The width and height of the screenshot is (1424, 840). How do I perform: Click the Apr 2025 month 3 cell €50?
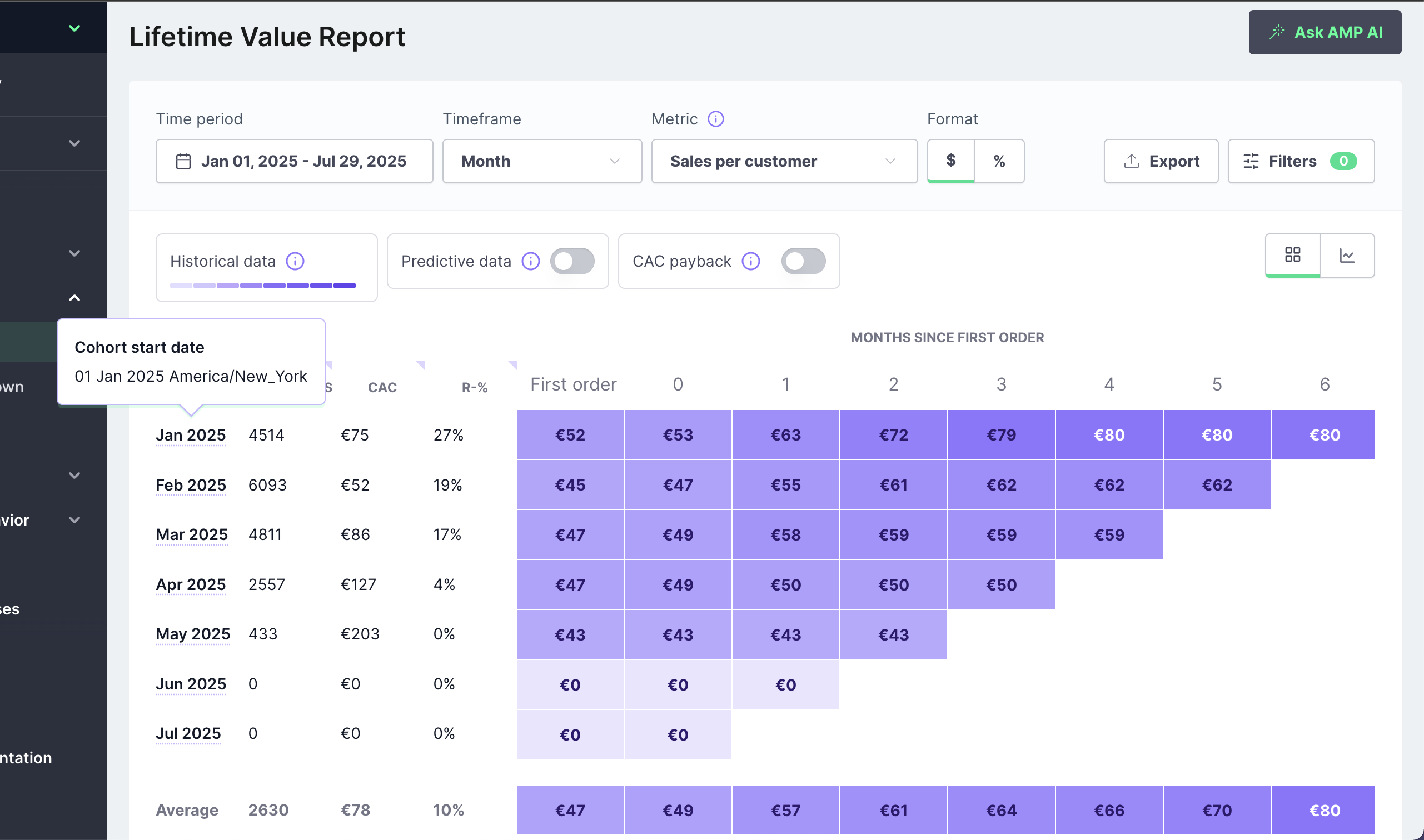1001,584
